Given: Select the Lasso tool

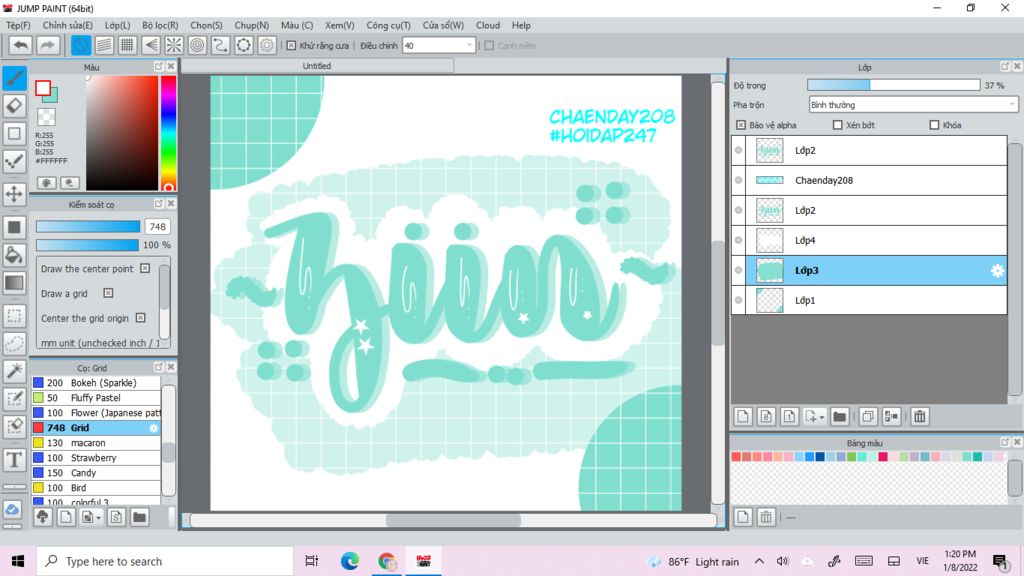Looking at the screenshot, I should (14, 344).
